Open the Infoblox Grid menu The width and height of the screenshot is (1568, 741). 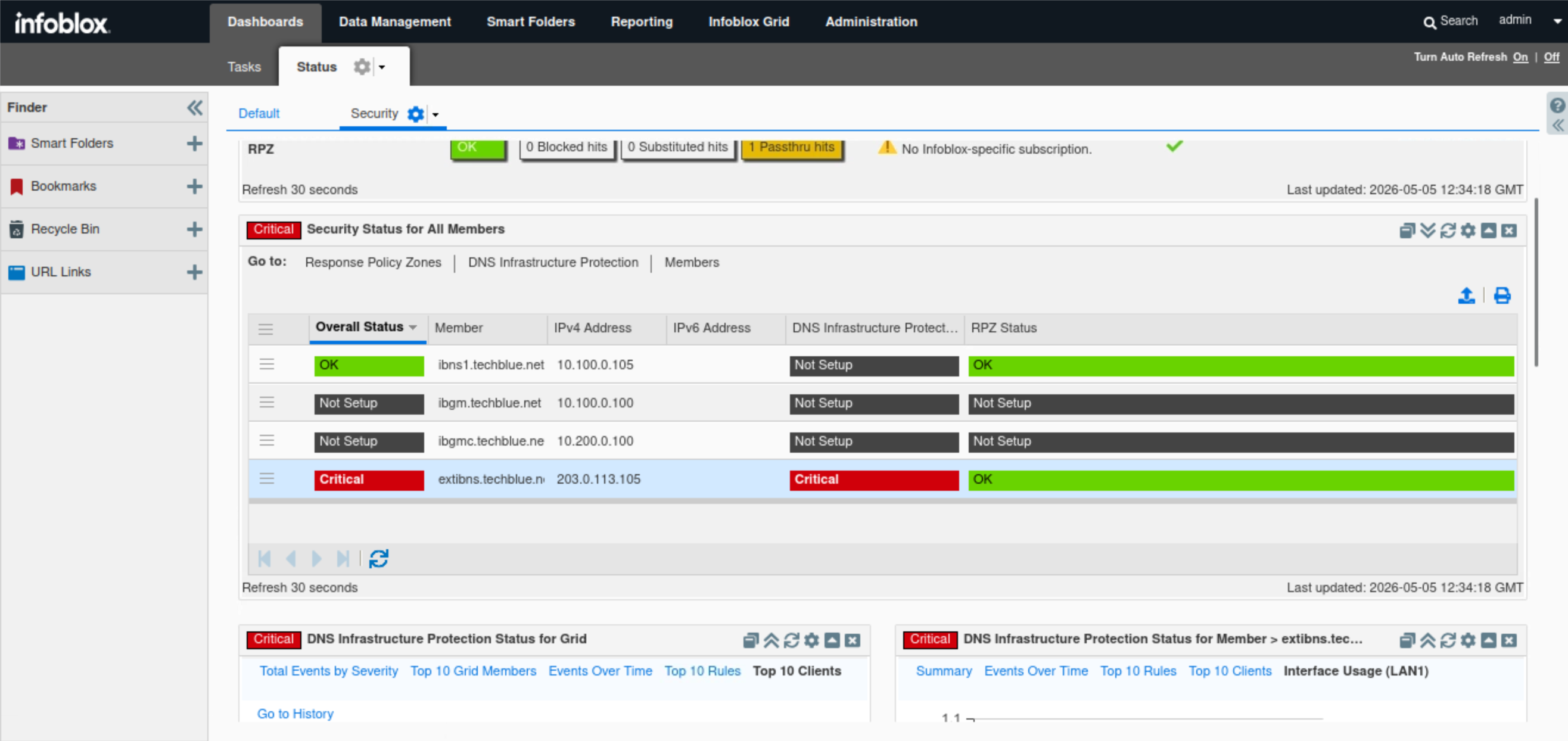pos(749,22)
